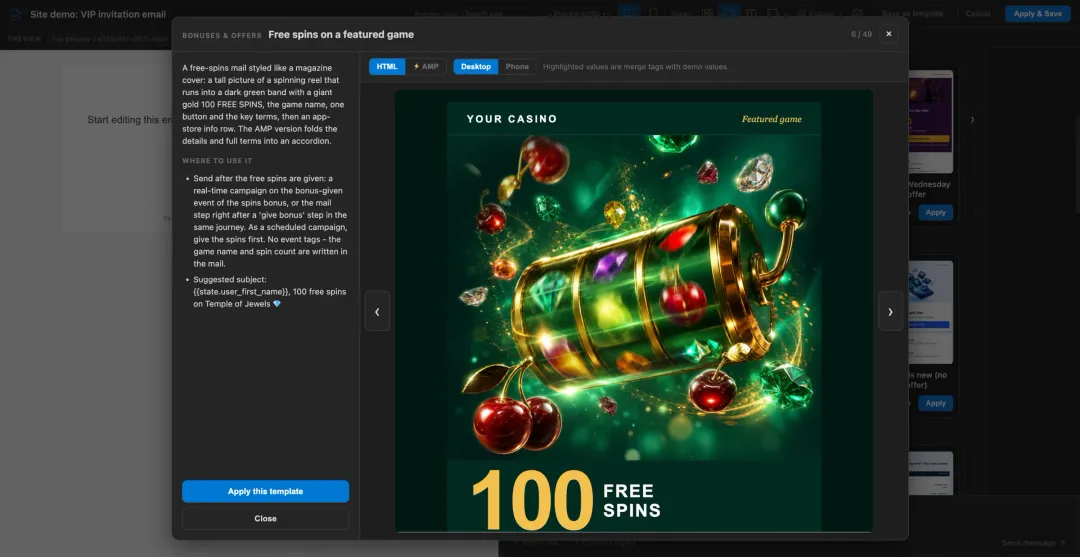The width and height of the screenshot is (1080, 557).
Task: Apply the new (no offer) template in background
Action: pyautogui.click(x=935, y=403)
